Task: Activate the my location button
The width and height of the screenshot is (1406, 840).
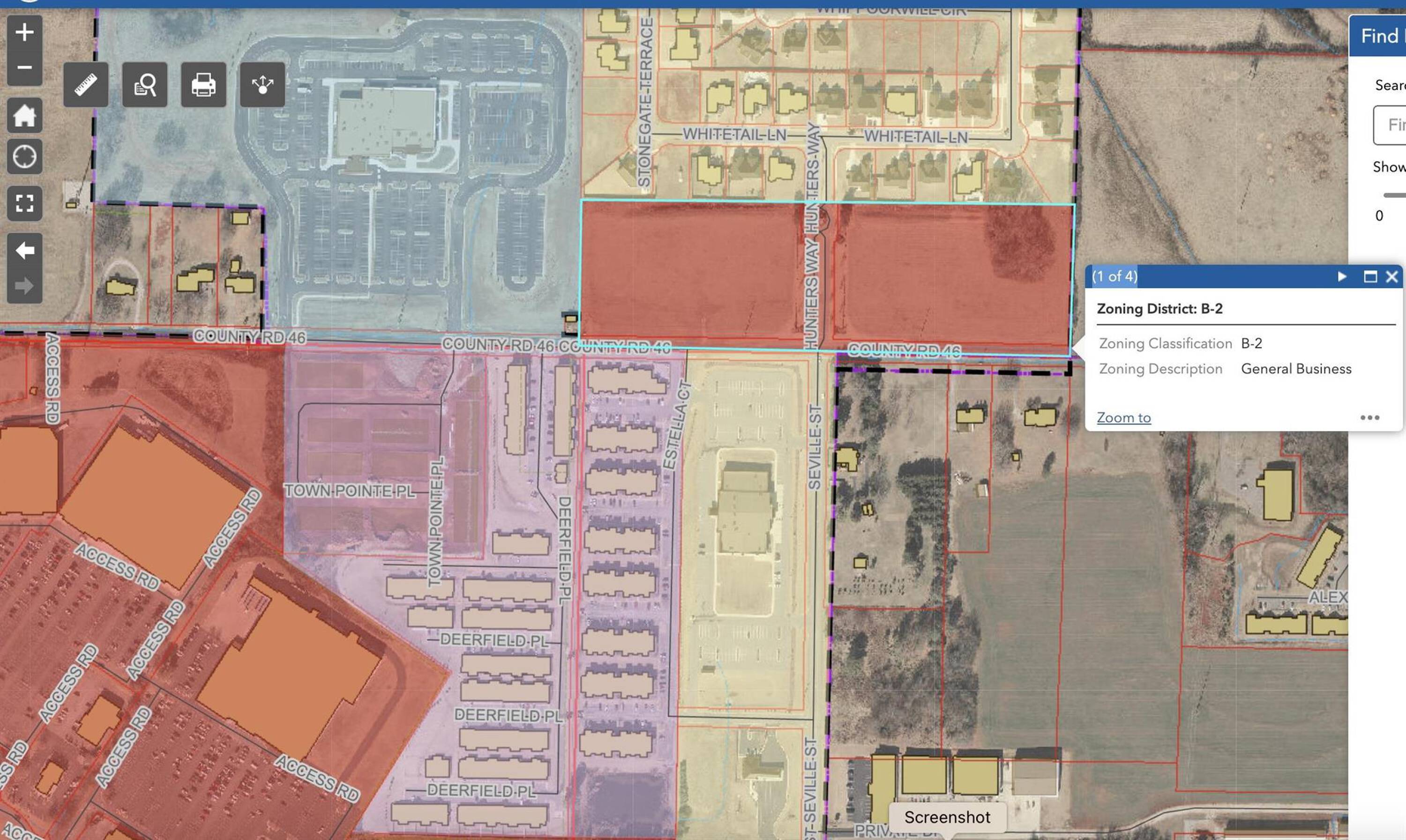Action: (x=24, y=157)
